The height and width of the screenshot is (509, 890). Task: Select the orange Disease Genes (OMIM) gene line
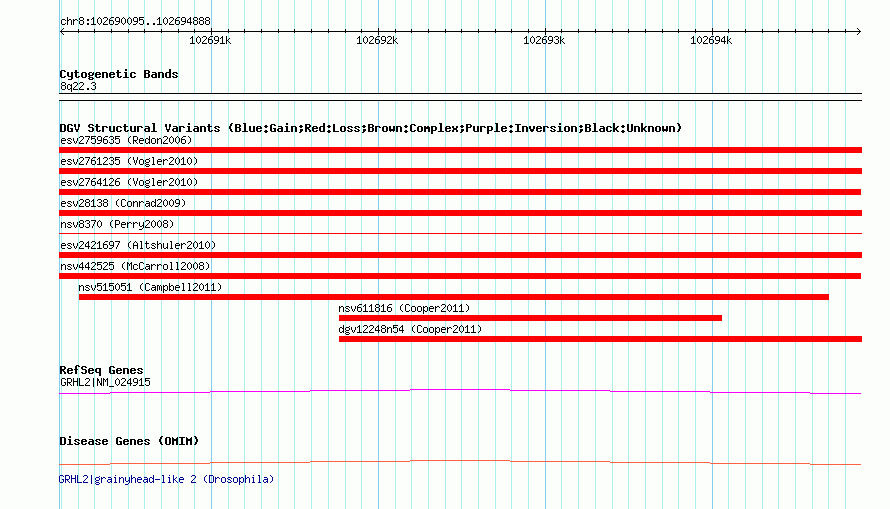tap(460, 462)
